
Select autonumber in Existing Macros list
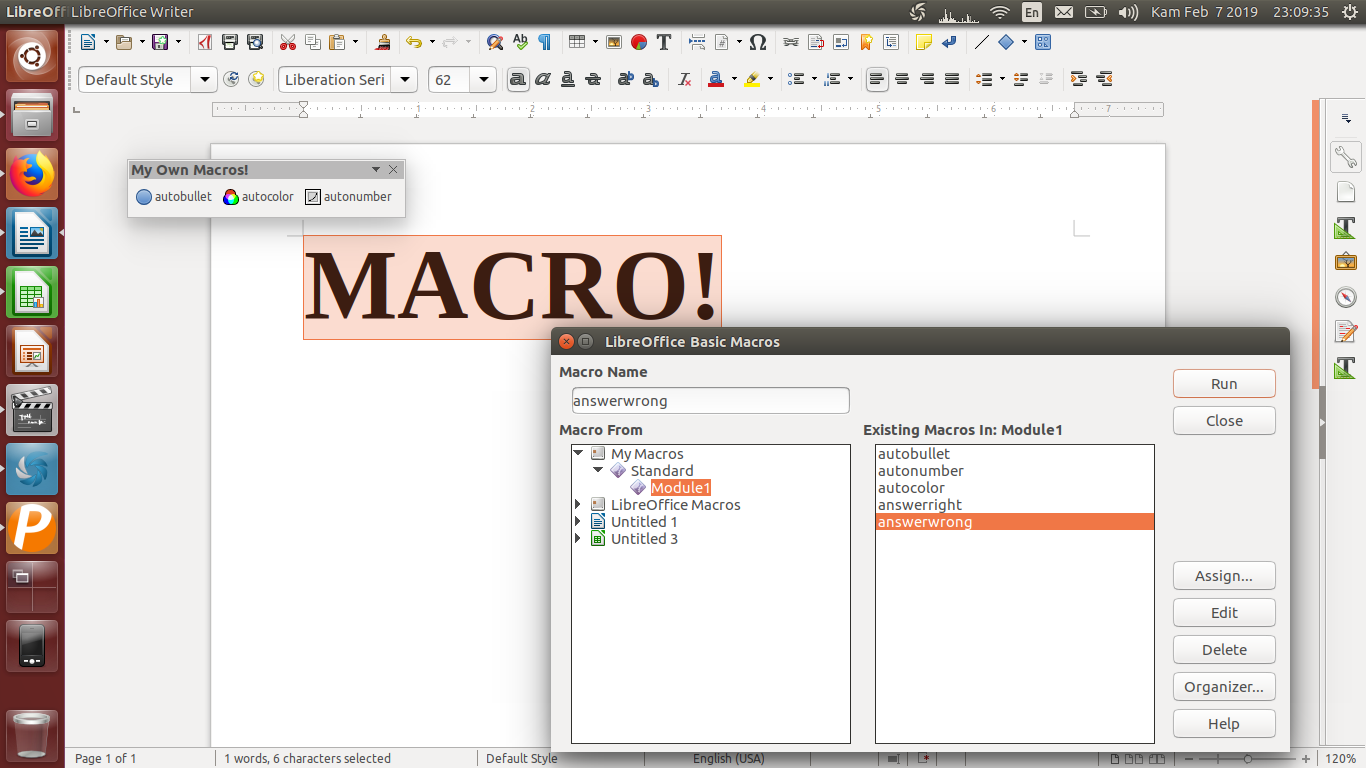coord(1014,471)
